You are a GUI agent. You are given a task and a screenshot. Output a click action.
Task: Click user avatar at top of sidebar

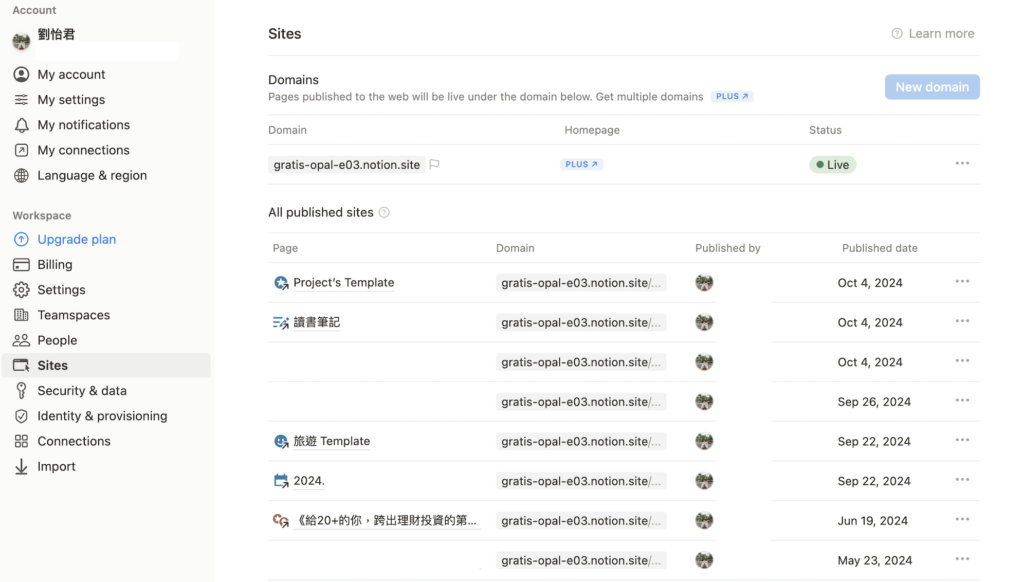[x=21, y=41]
